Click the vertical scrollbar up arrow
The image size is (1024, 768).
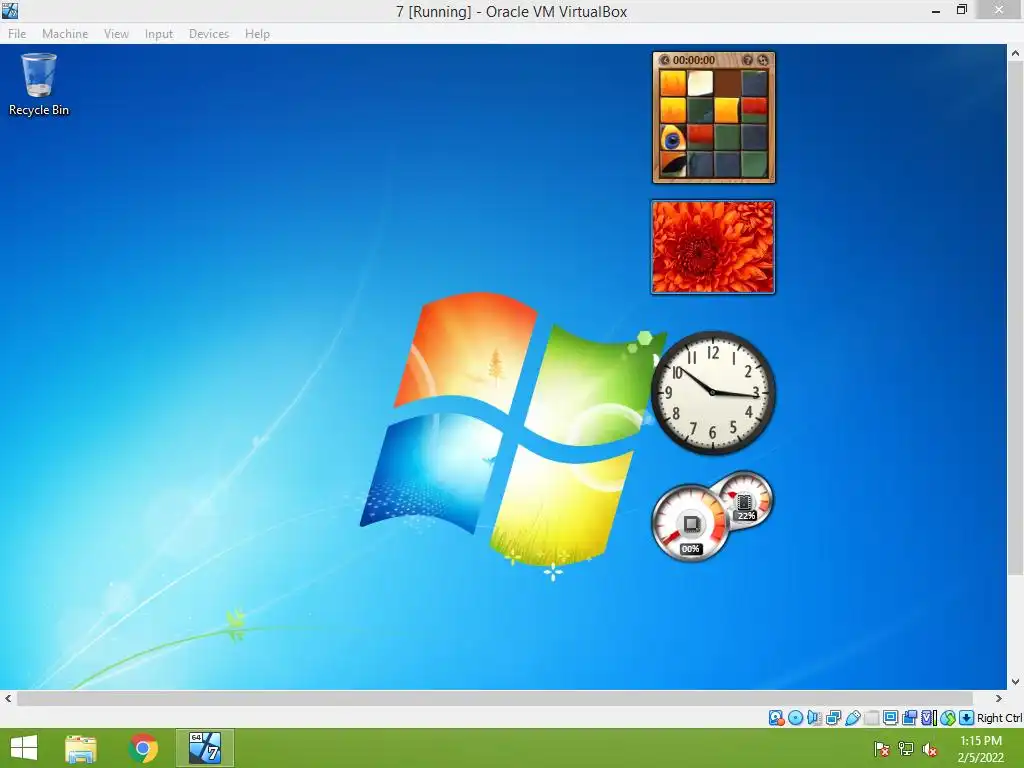[x=1016, y=53]
